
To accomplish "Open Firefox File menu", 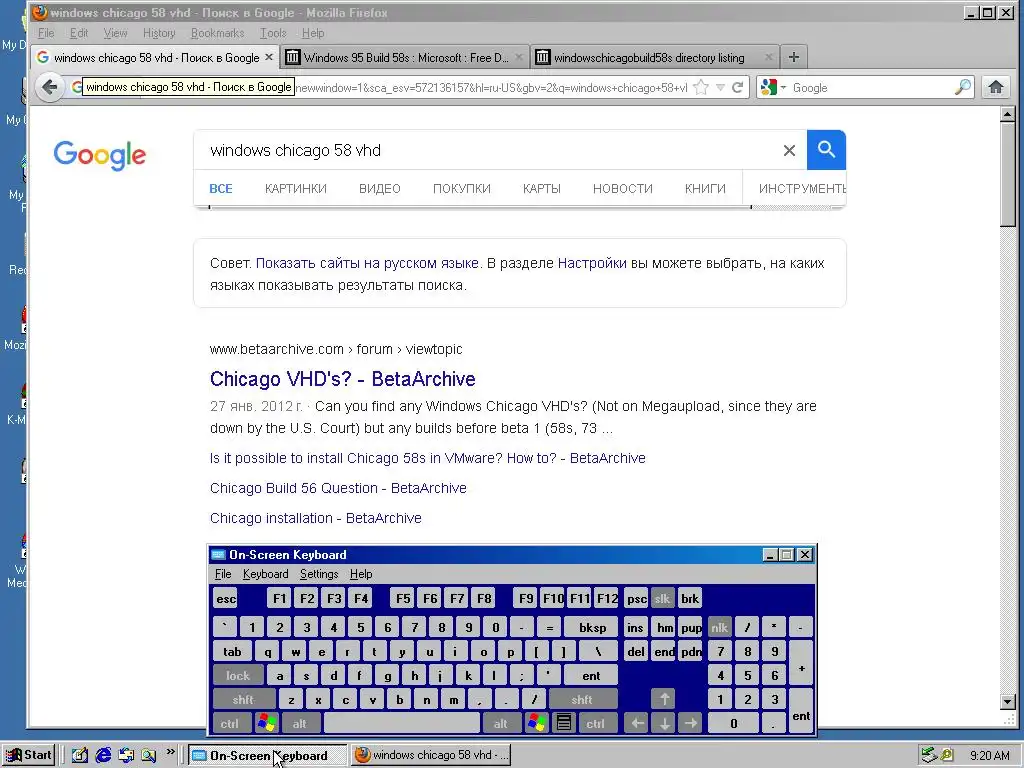I will click(x=46, y=33).
